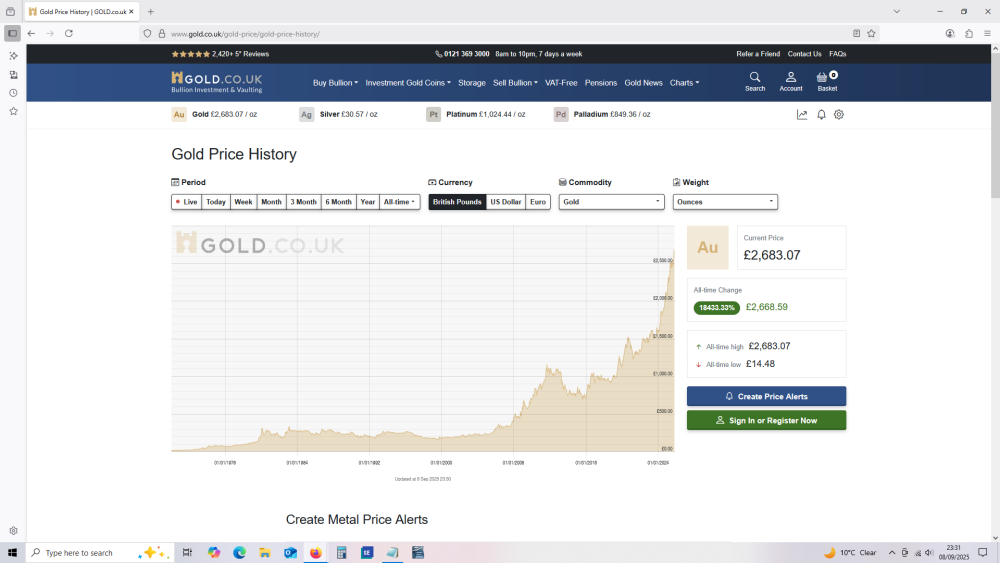Open File Explorer from taskbar
The height and width of the screenshot is (563, 1000).
pyautogui.click(x=265, y=553)
